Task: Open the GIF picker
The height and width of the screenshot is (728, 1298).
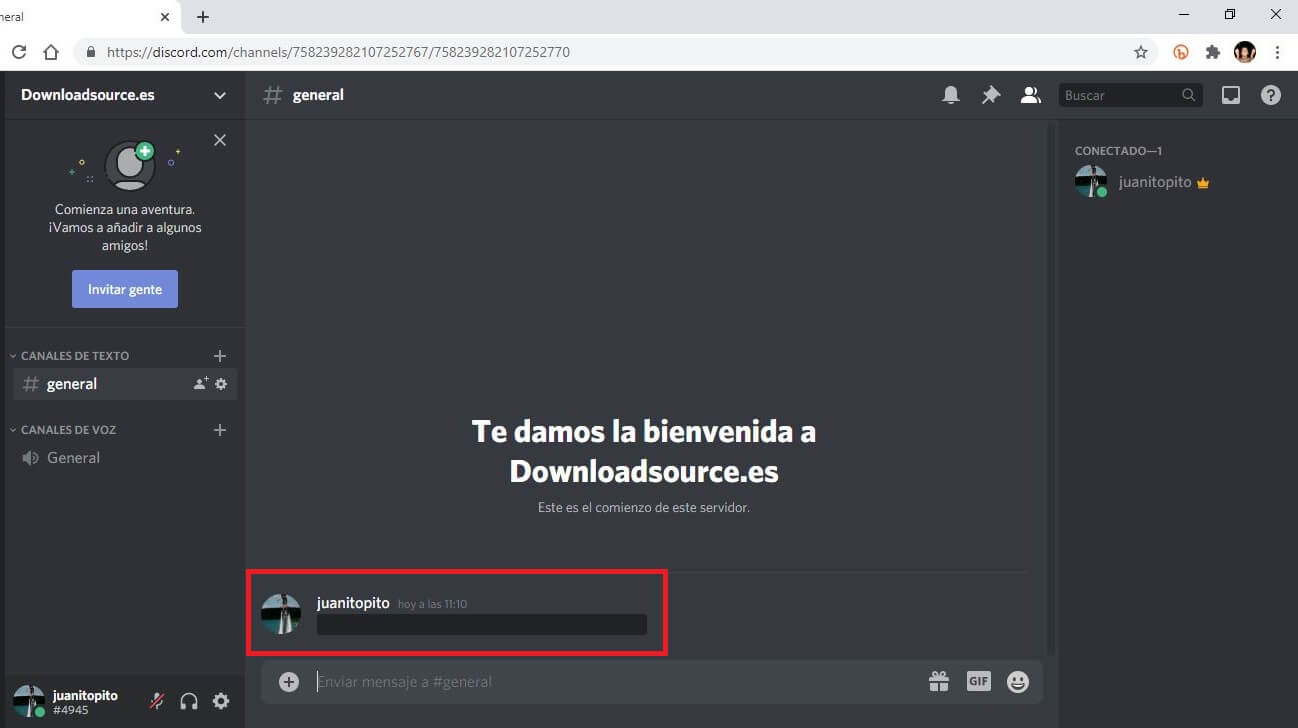Action: coord(978,681)
